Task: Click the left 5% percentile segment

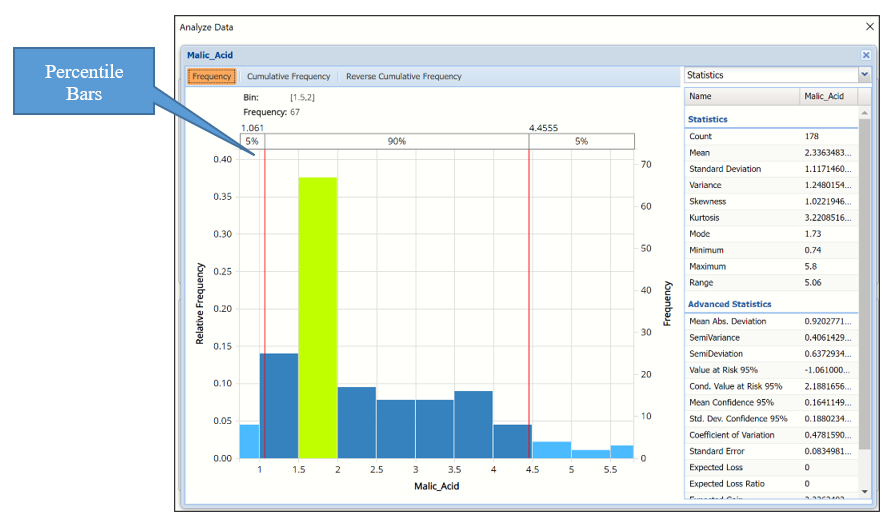Action: 252,142
